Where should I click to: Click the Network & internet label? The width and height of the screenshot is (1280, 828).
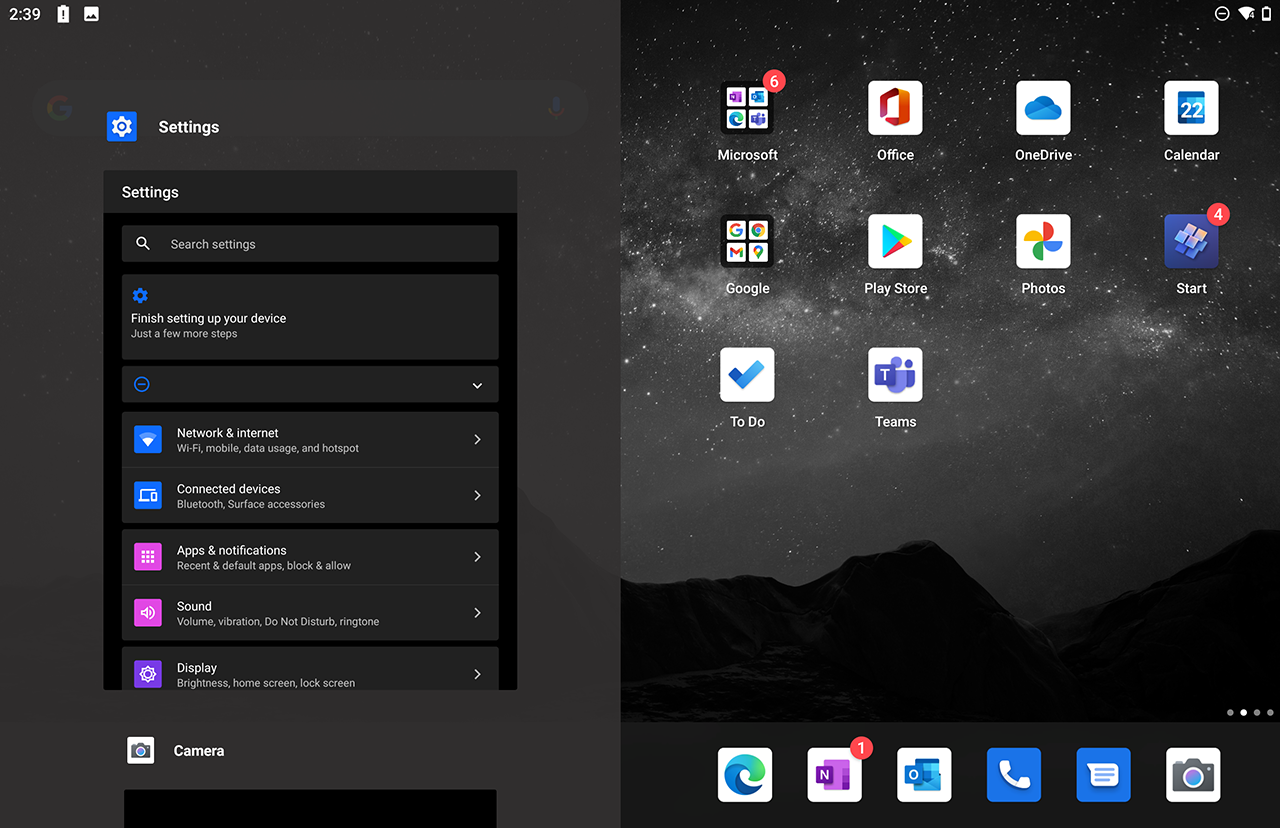228,433
